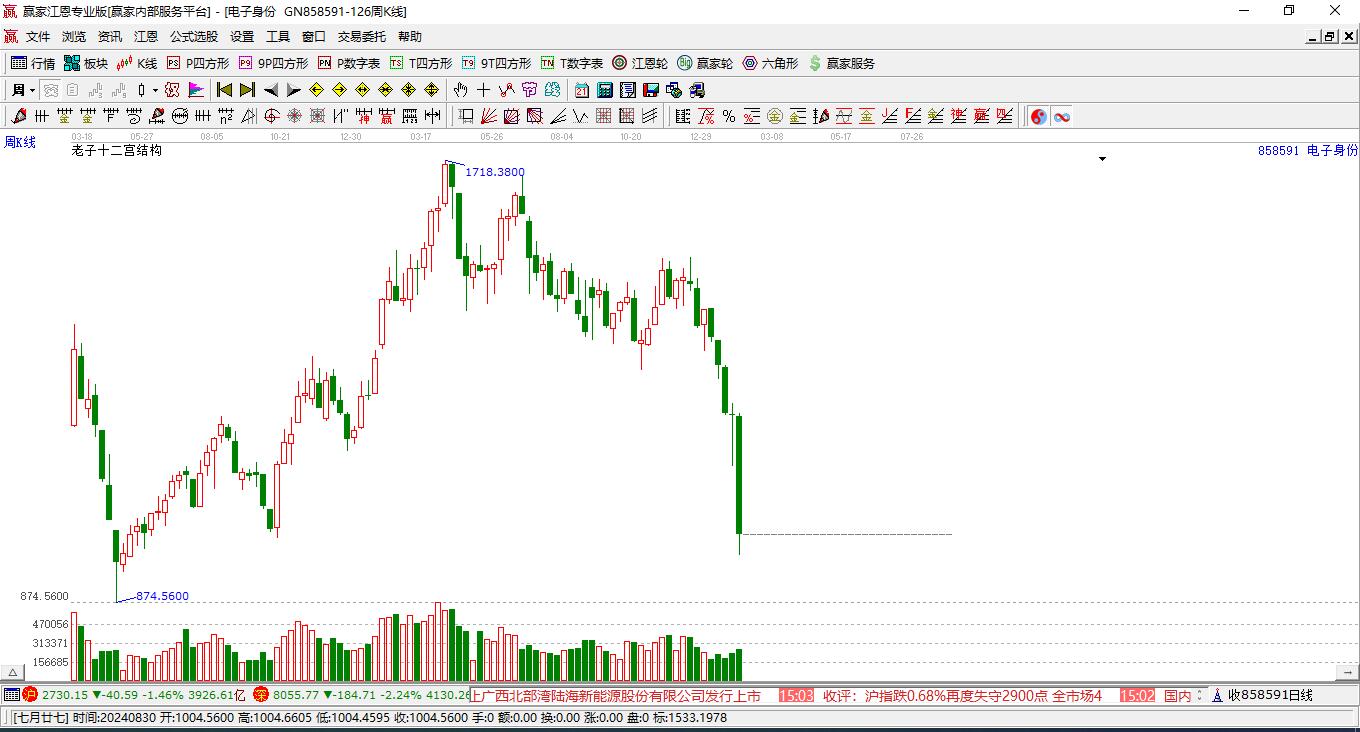The height and width of the screenshot is (732, 1360).
Task: Open the 资讯 menu
Action: 110,37
